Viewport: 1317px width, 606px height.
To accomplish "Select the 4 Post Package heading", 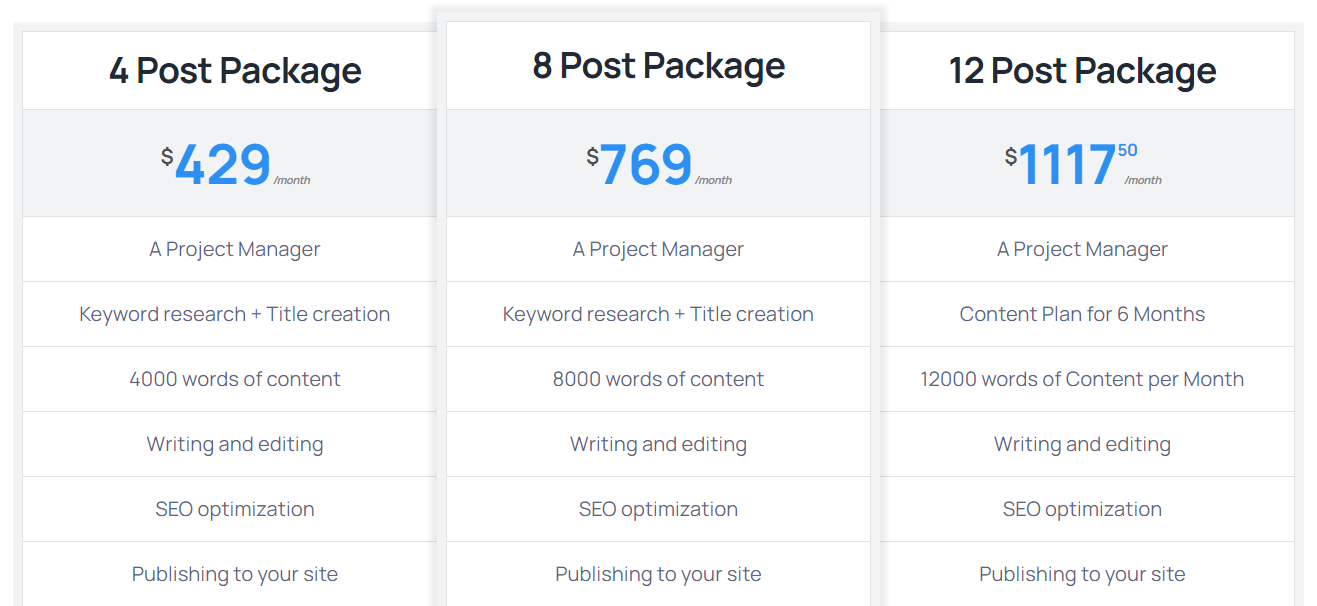I will (x=235, y=71).
